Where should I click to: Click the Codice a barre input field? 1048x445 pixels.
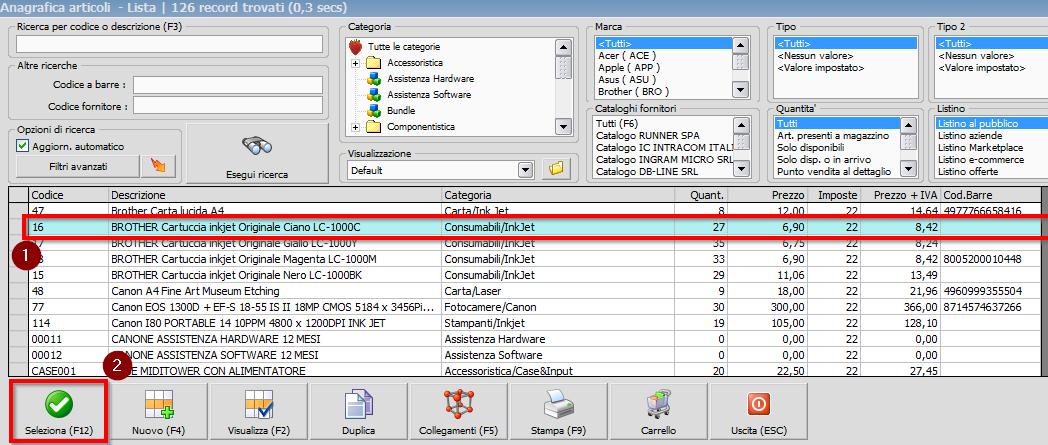click(228, 85)
